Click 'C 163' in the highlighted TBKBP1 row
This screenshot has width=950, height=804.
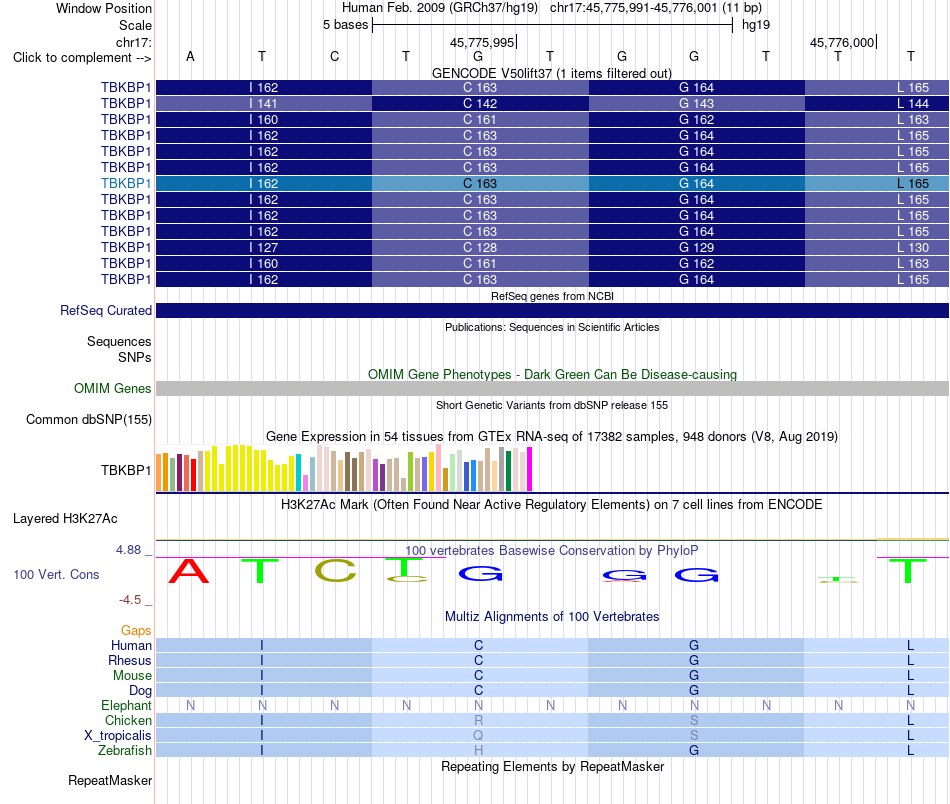pos(480,183)
